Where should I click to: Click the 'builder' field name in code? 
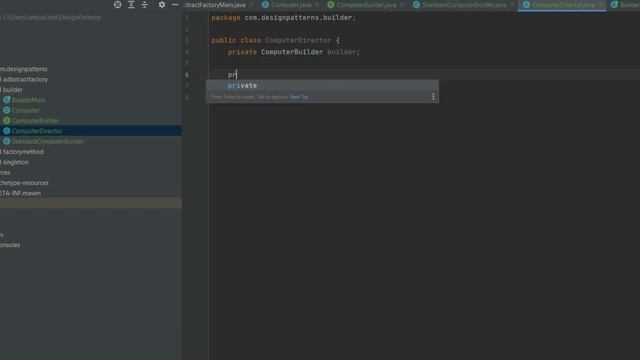coord(341,52)
